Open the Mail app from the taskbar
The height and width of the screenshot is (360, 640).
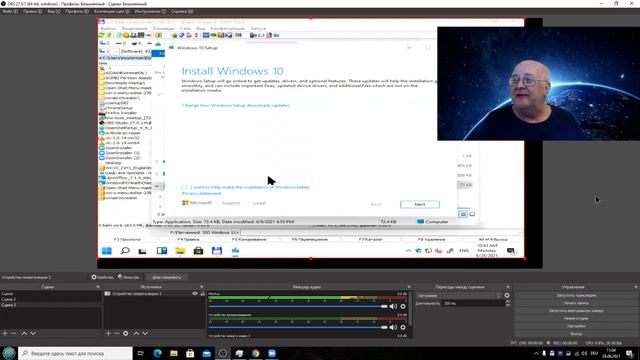(x=207, y=353)
